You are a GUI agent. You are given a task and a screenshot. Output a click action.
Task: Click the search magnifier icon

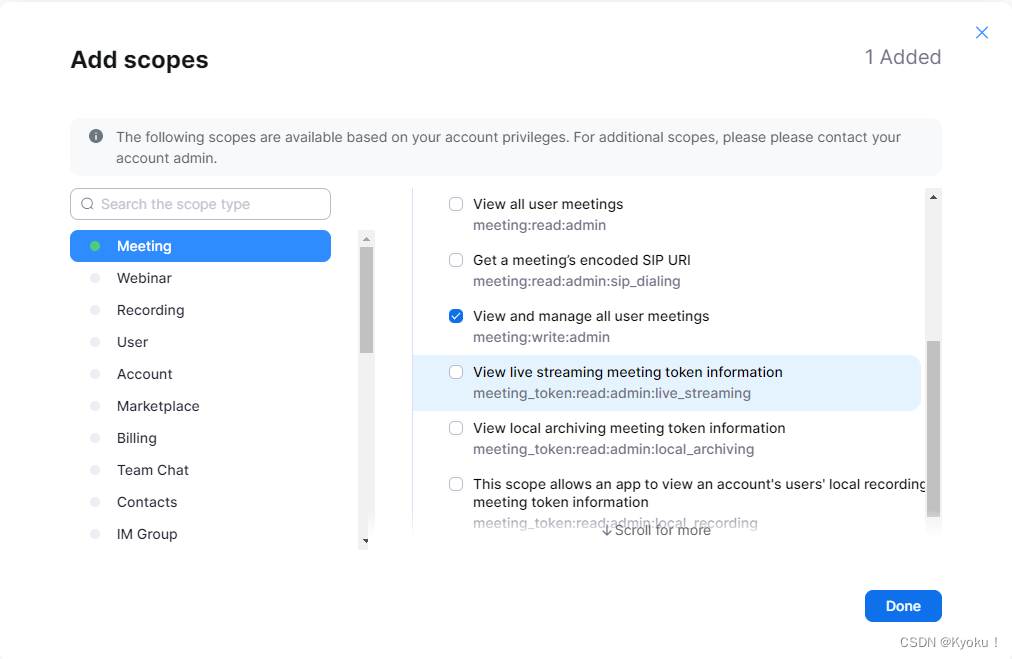[87, 204]
